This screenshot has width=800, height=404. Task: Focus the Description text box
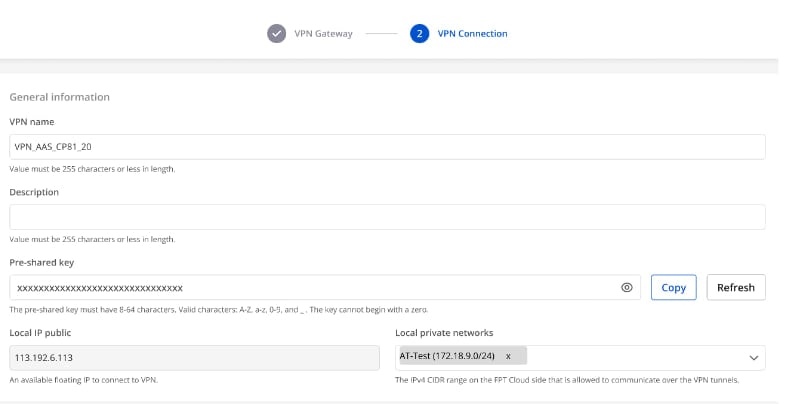pyautogui.click(x=387, y=217)
